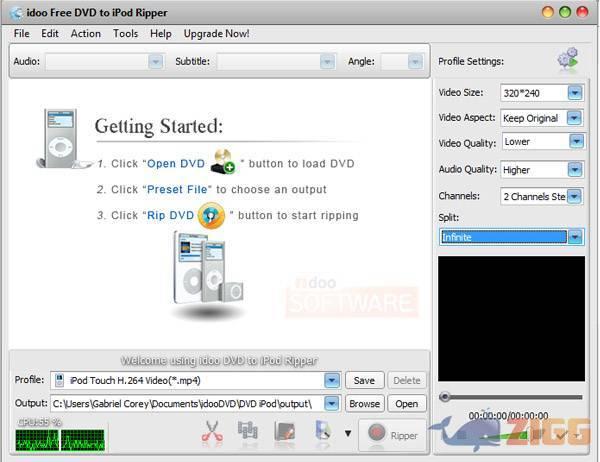Click the Getting Started: heading
The image size is (600, 462).
(x=158, y=126)
